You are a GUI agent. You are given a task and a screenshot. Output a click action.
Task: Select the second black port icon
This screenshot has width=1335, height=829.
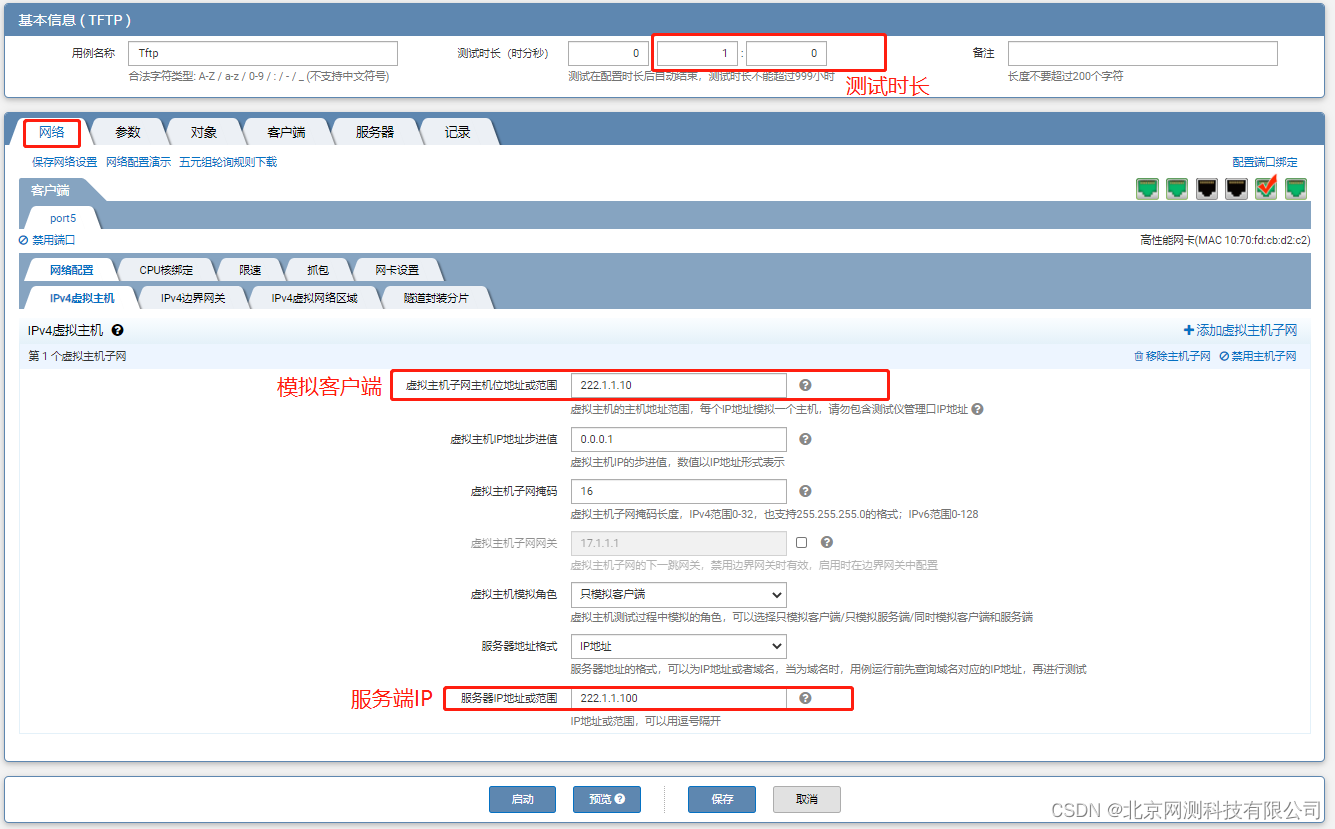pos(1237,188)
